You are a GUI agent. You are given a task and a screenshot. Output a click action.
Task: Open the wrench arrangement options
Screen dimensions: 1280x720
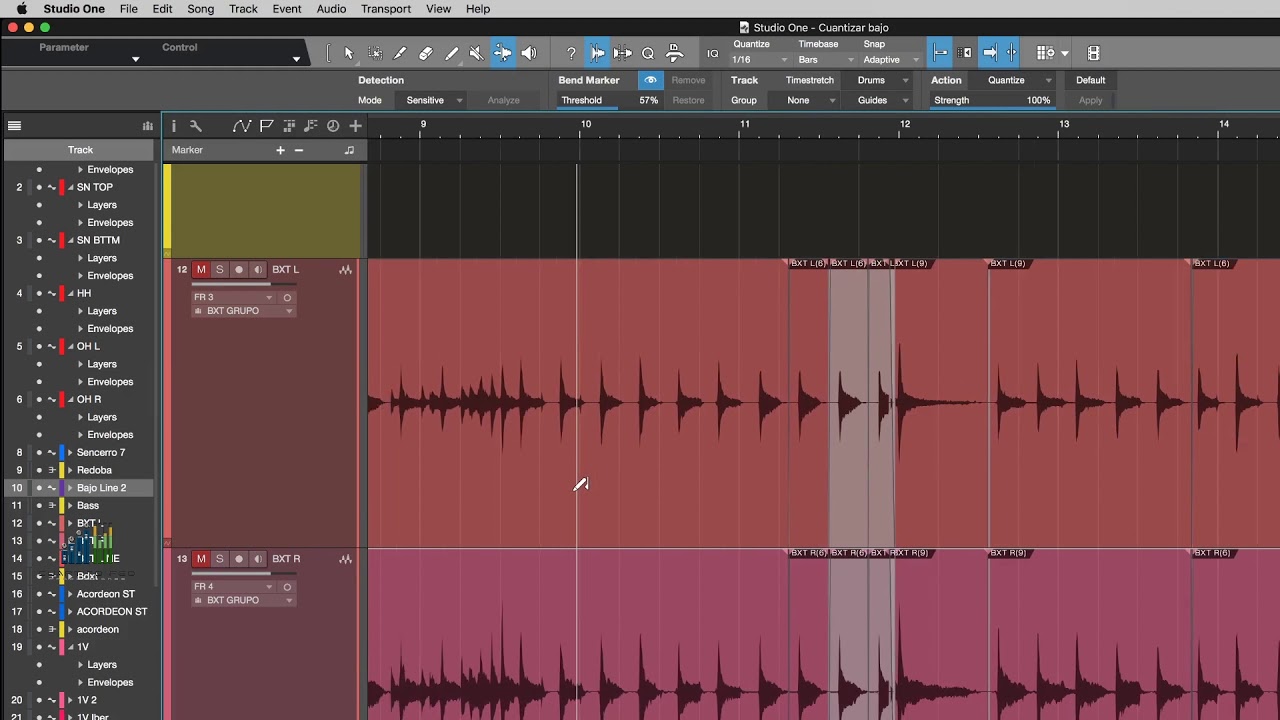pos(196,126)
